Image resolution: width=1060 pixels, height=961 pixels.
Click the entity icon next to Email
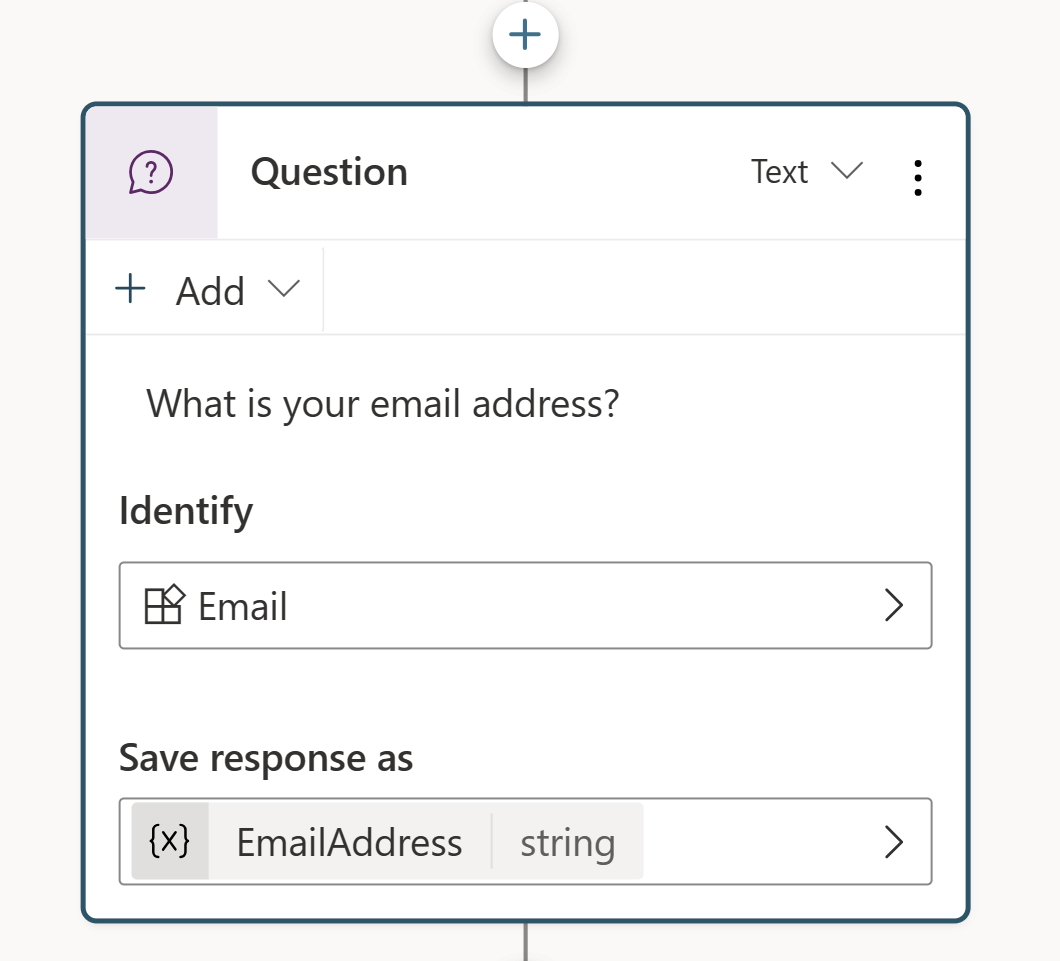[x=164, y=604]
